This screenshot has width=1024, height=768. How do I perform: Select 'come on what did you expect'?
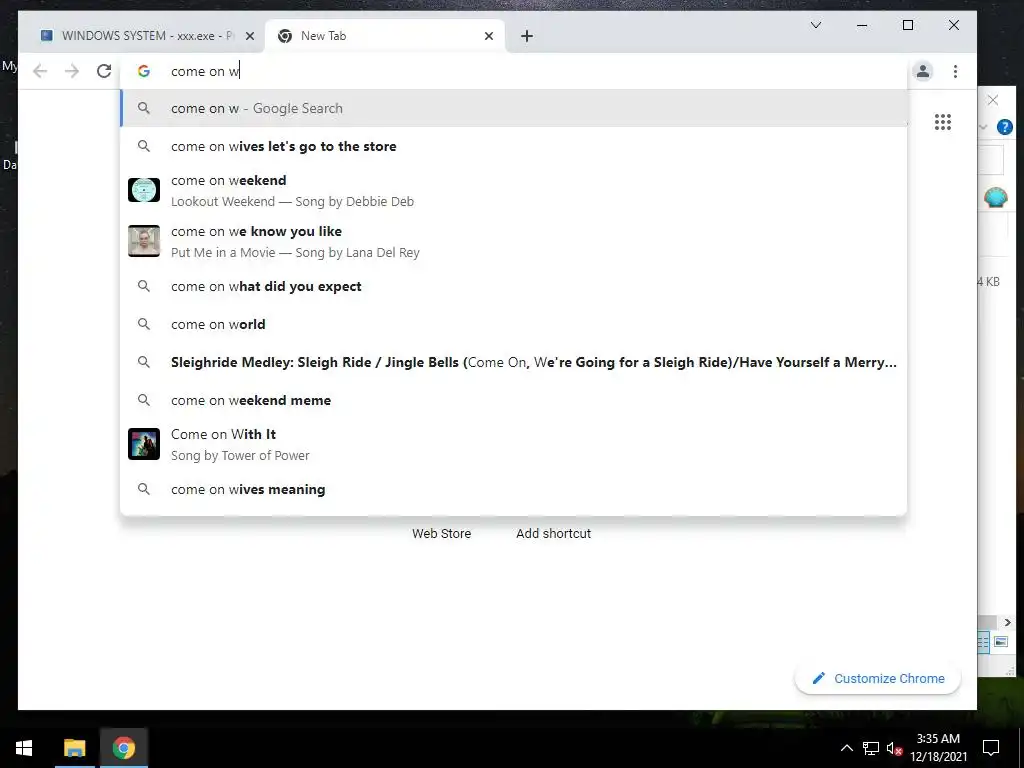[514, 286]
